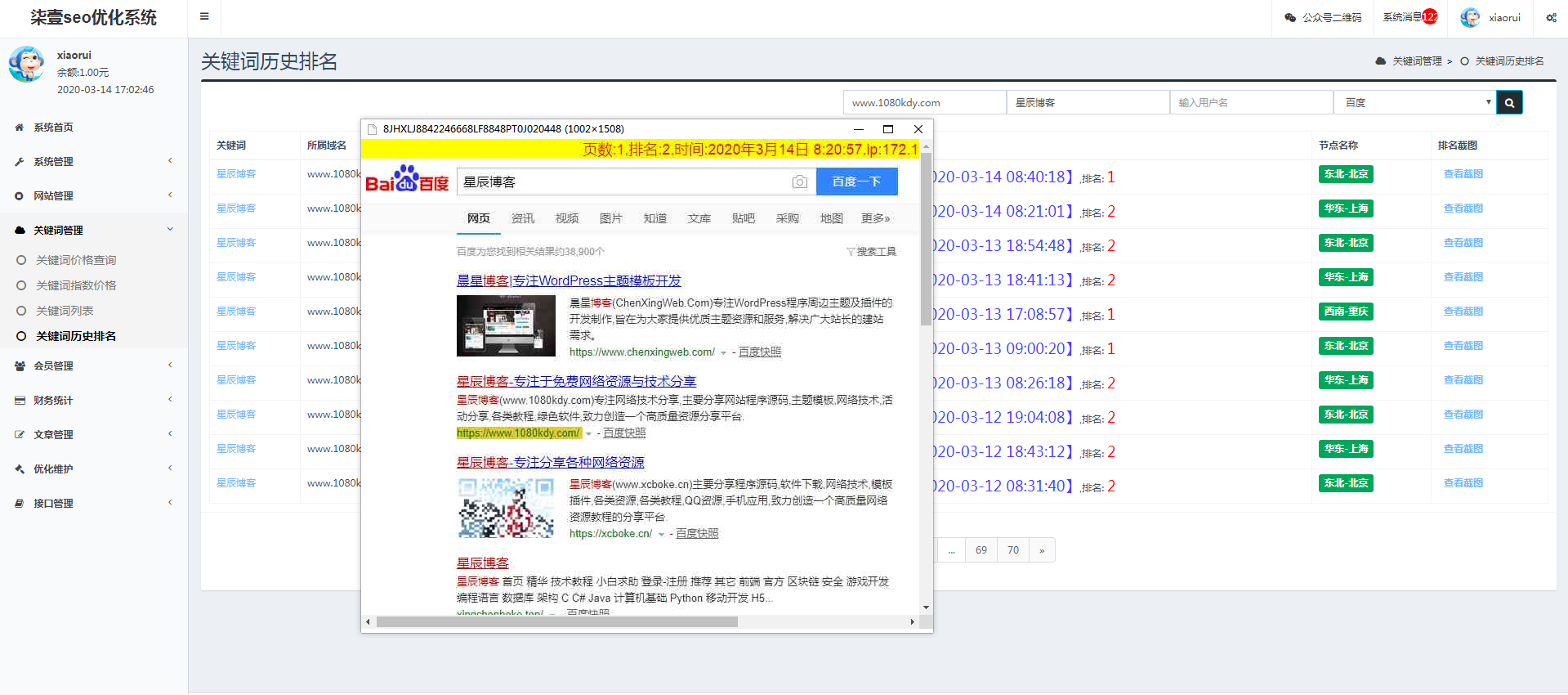Viewport: 1568px width, 695px height.
Task: Switch to the 图片 tab in Baidu
Action: coord(610,218)
